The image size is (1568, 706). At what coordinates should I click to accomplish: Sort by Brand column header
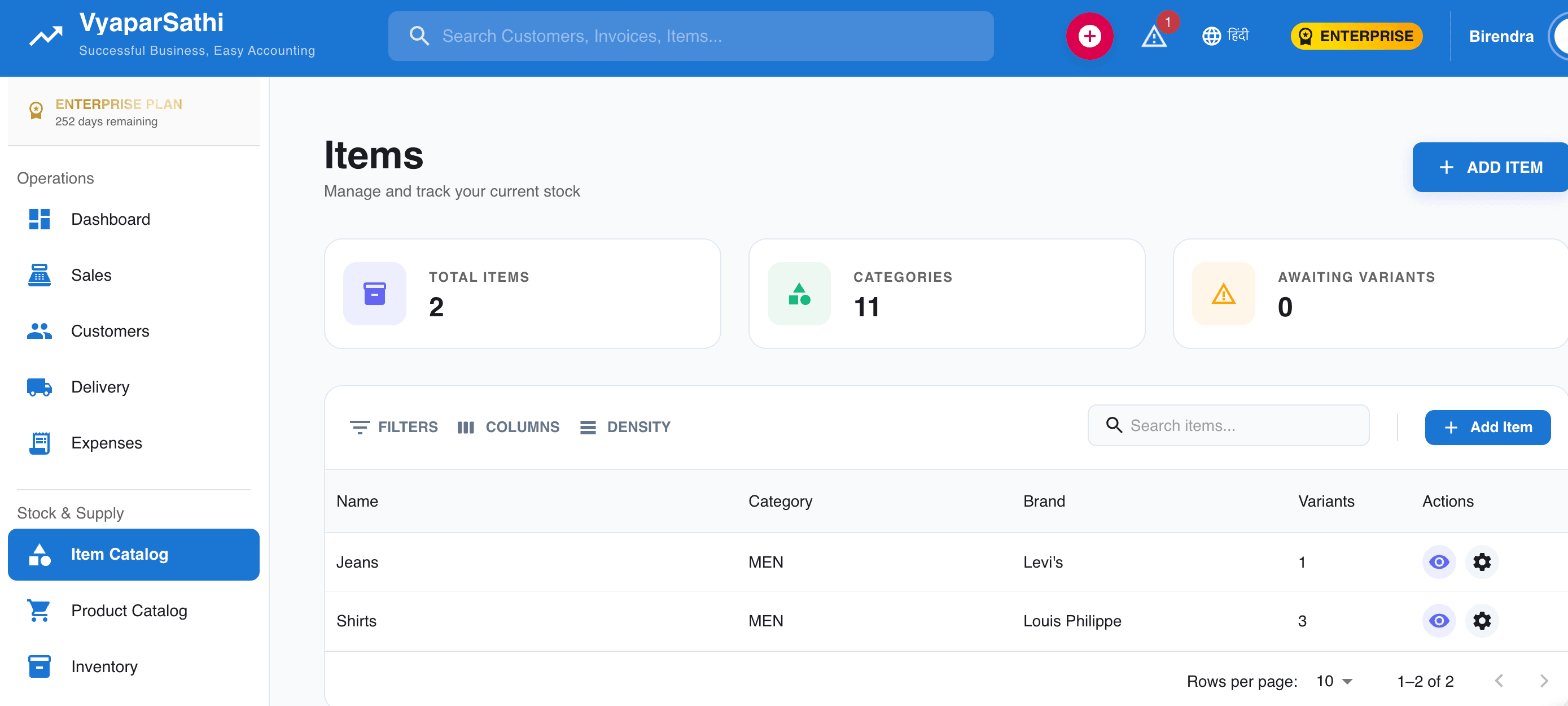[x=1044, y=501]
